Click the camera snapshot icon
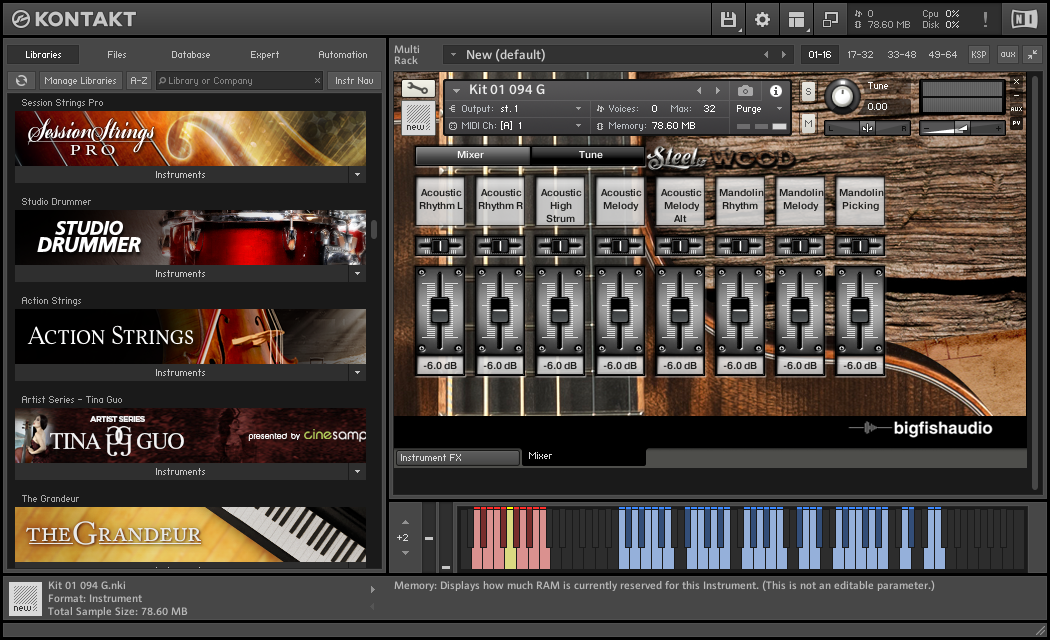 click(x=745, y=91)
